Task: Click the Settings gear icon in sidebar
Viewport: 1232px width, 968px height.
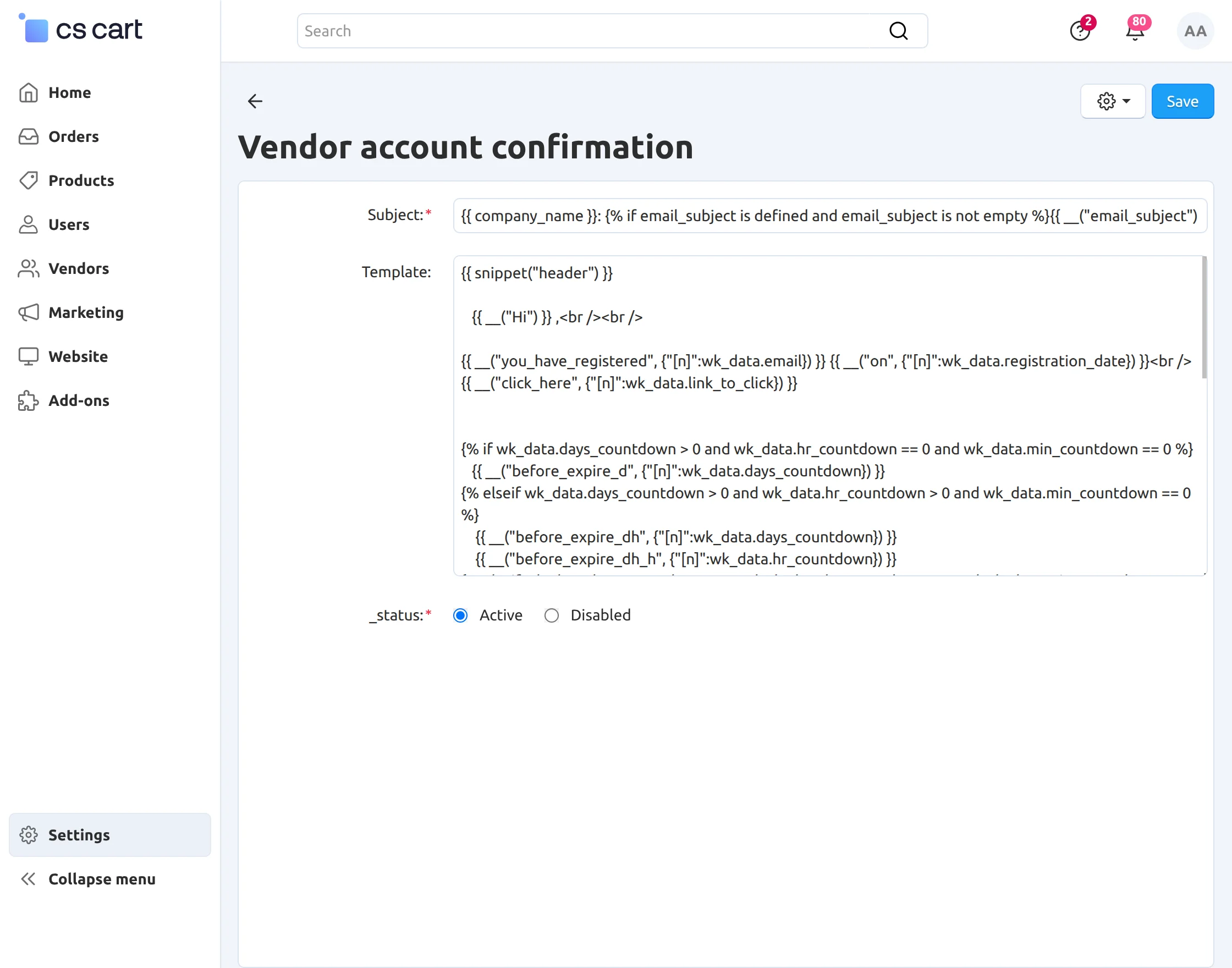Action: [29, 835]
